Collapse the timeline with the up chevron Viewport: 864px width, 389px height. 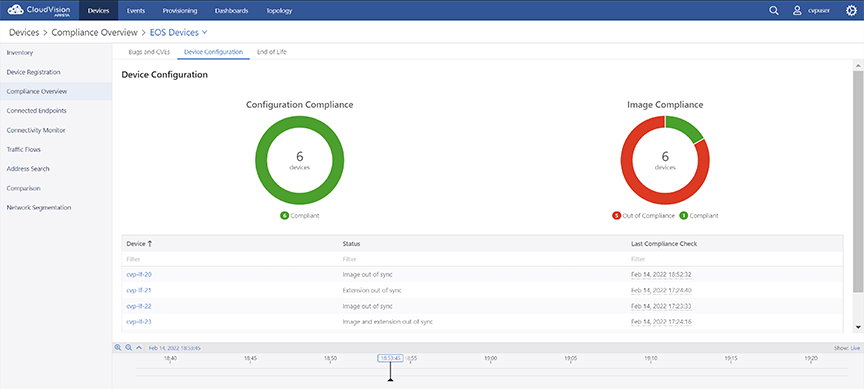[139, 348]
